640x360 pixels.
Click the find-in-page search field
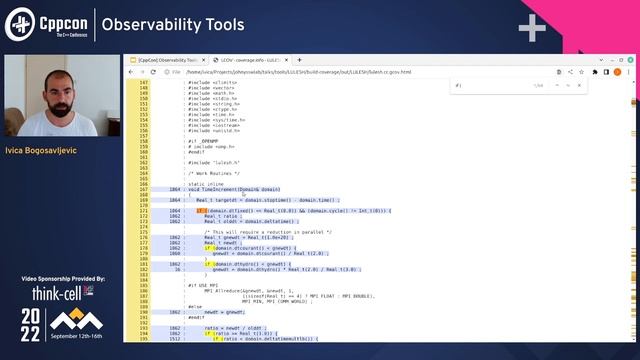tap(492, 85)
